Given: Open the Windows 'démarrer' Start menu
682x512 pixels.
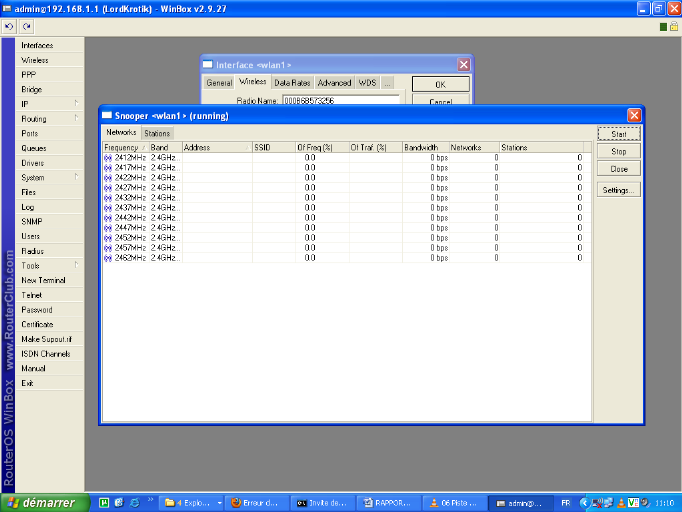Looking at the screenshot, I should (x=43, y=502).
